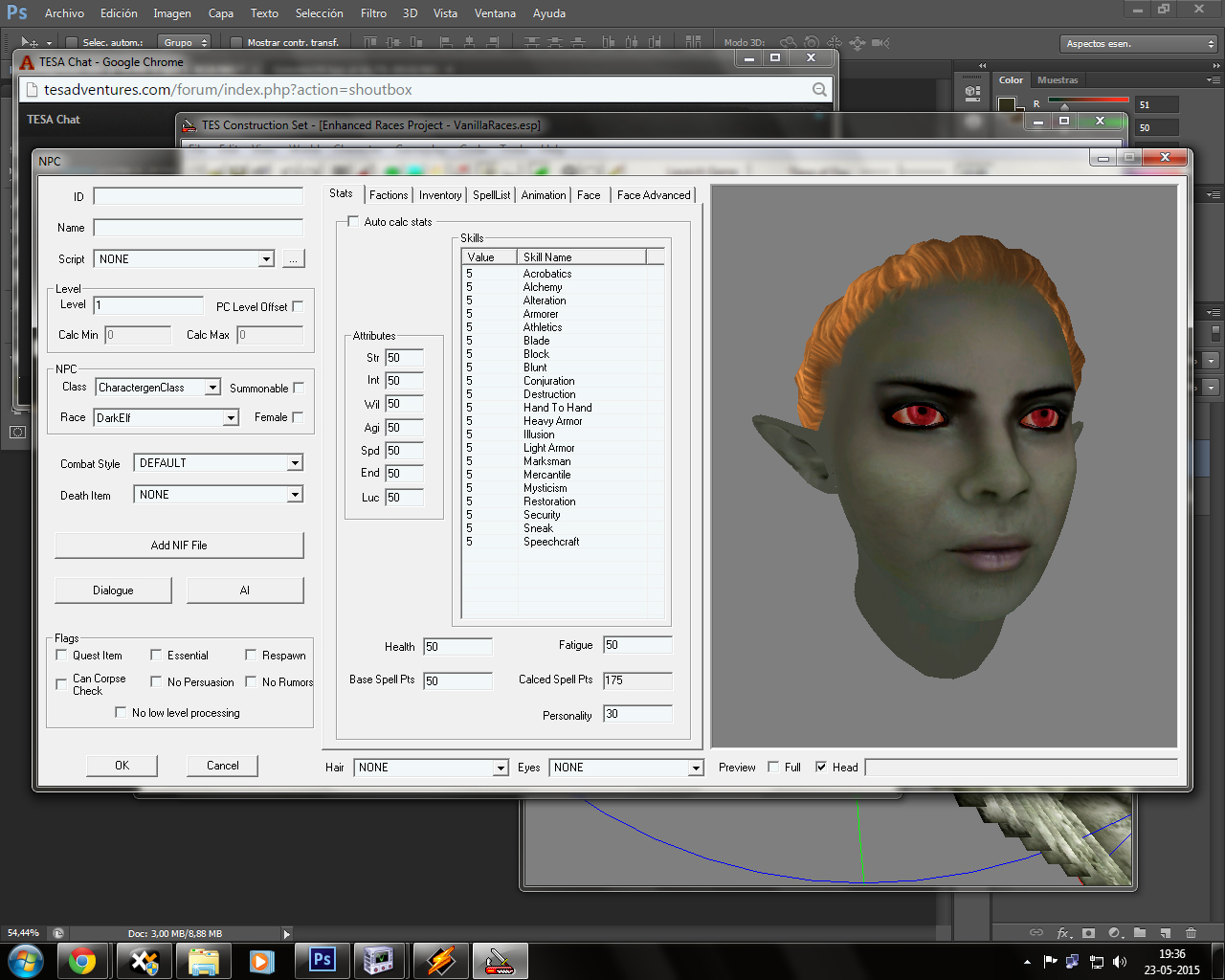Open the Filtro menu in Photoshop
The width and height of the screenshot is (1225, 980).
(x=373, y=13)
